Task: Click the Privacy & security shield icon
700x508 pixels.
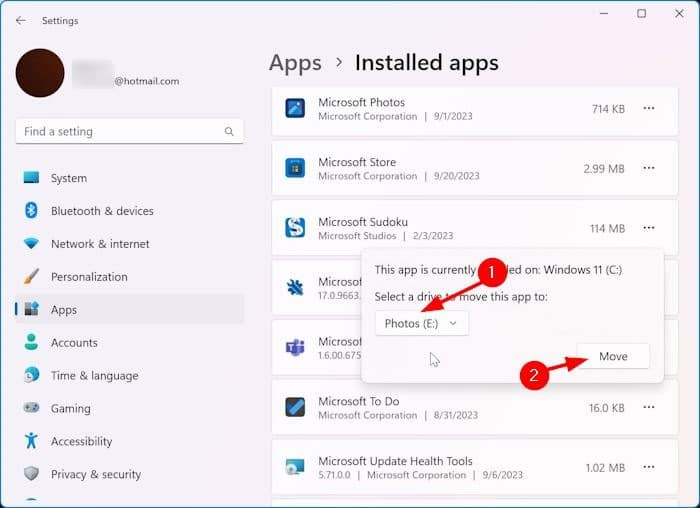Action: (x=31, y=474)
